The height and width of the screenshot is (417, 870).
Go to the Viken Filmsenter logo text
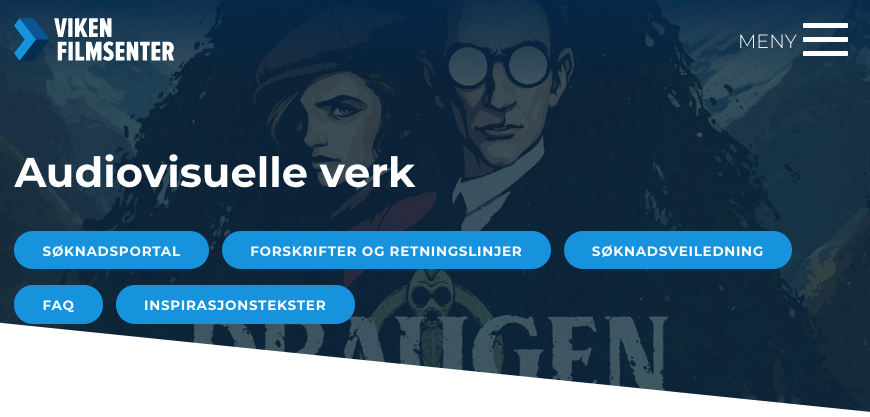pyautogui.click(x=115, y=39)
